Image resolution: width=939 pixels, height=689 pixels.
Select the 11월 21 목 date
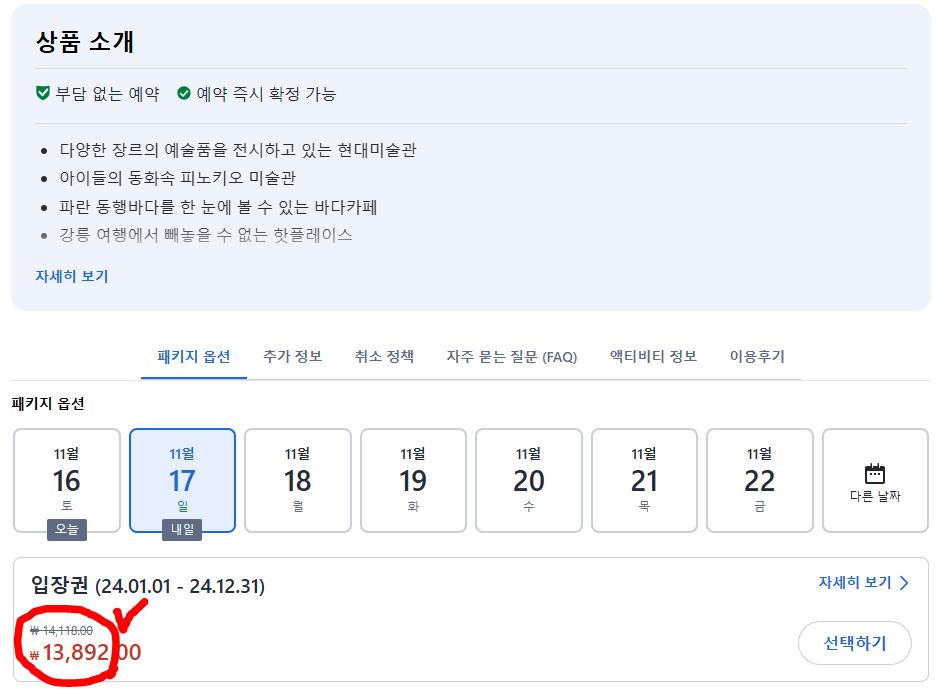point(644,480)
